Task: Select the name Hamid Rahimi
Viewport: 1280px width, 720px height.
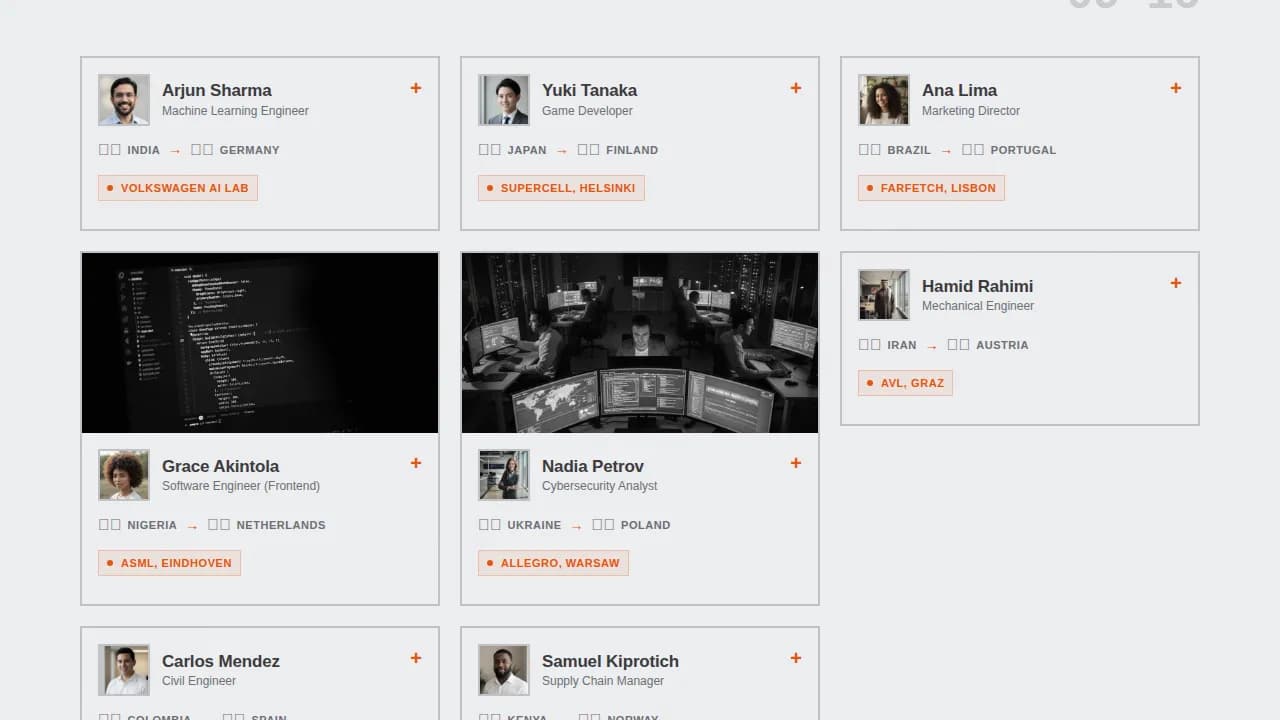Action: [977, 286]
